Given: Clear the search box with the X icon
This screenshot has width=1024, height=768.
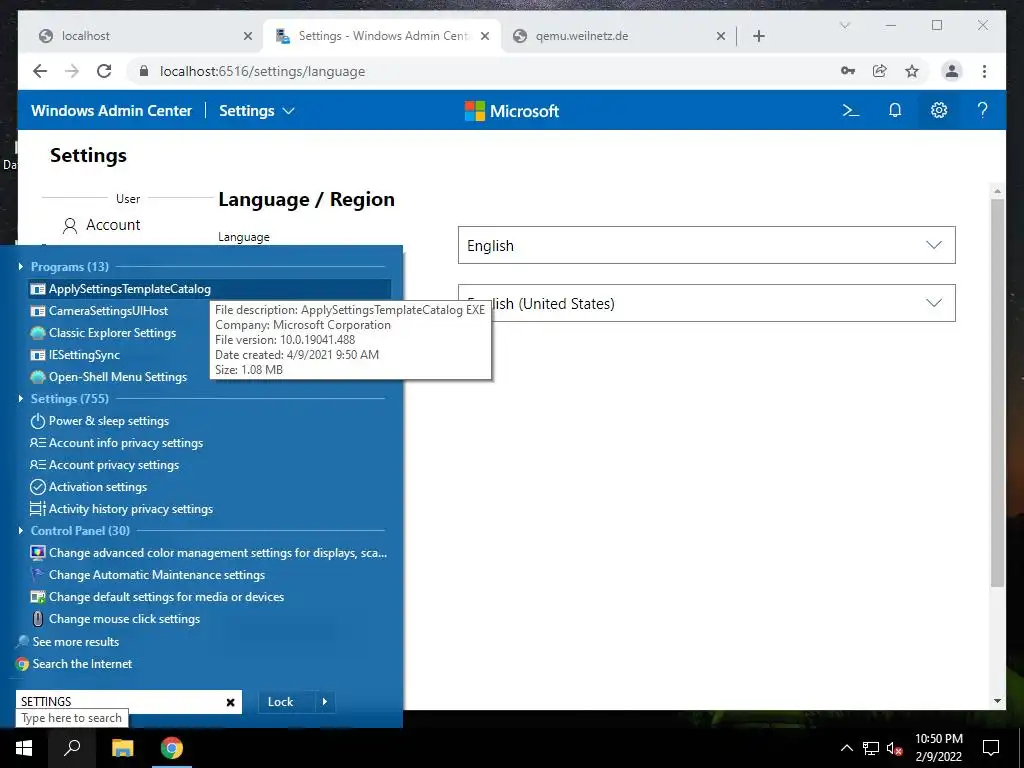Looking at the screenshot, I should click(x=230, y=702).
